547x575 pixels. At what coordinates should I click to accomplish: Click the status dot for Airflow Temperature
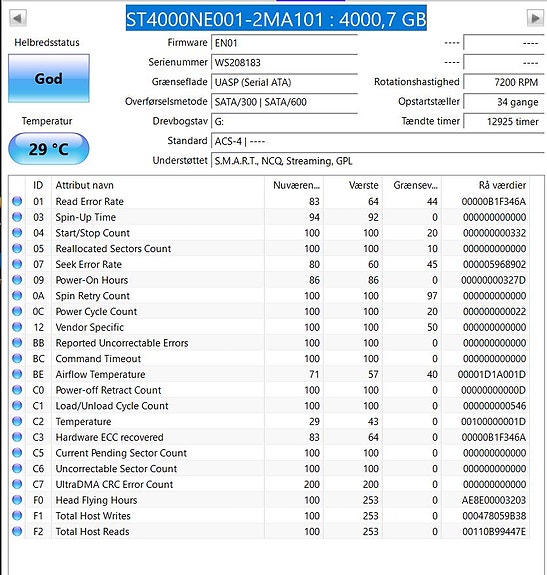[17, 374]
